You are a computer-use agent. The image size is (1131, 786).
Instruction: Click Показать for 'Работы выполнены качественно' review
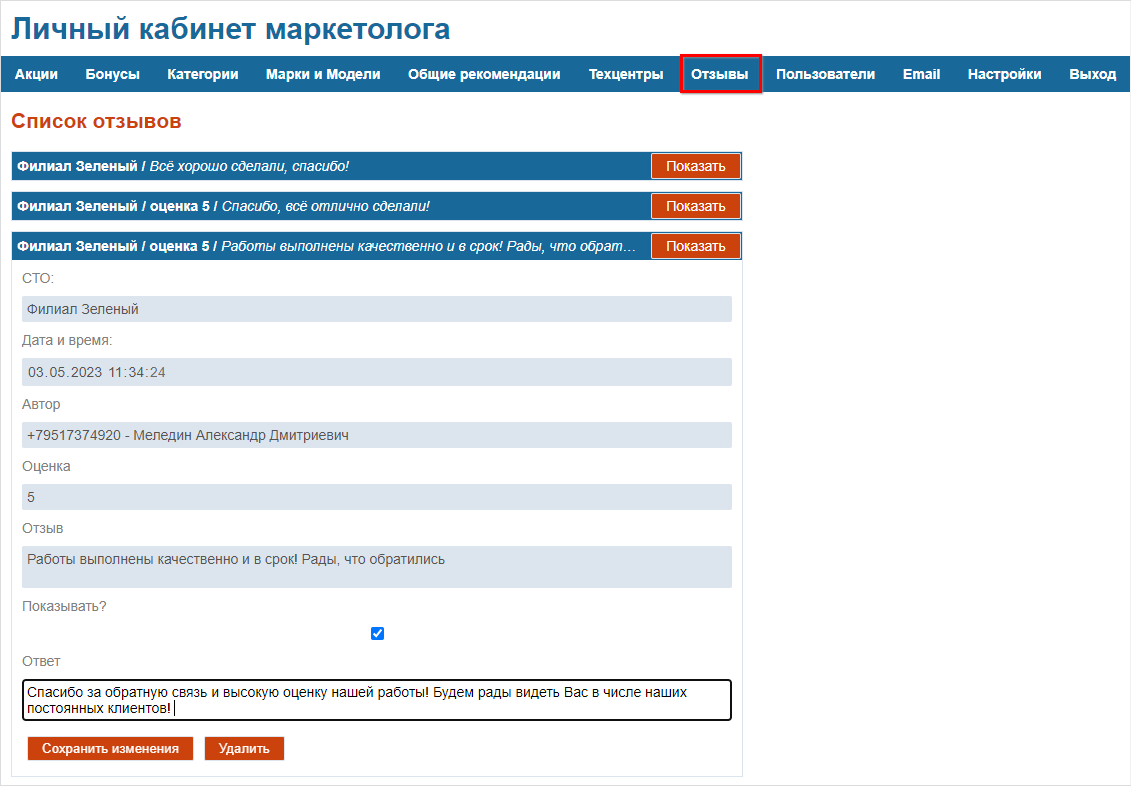tap(695, 246)
